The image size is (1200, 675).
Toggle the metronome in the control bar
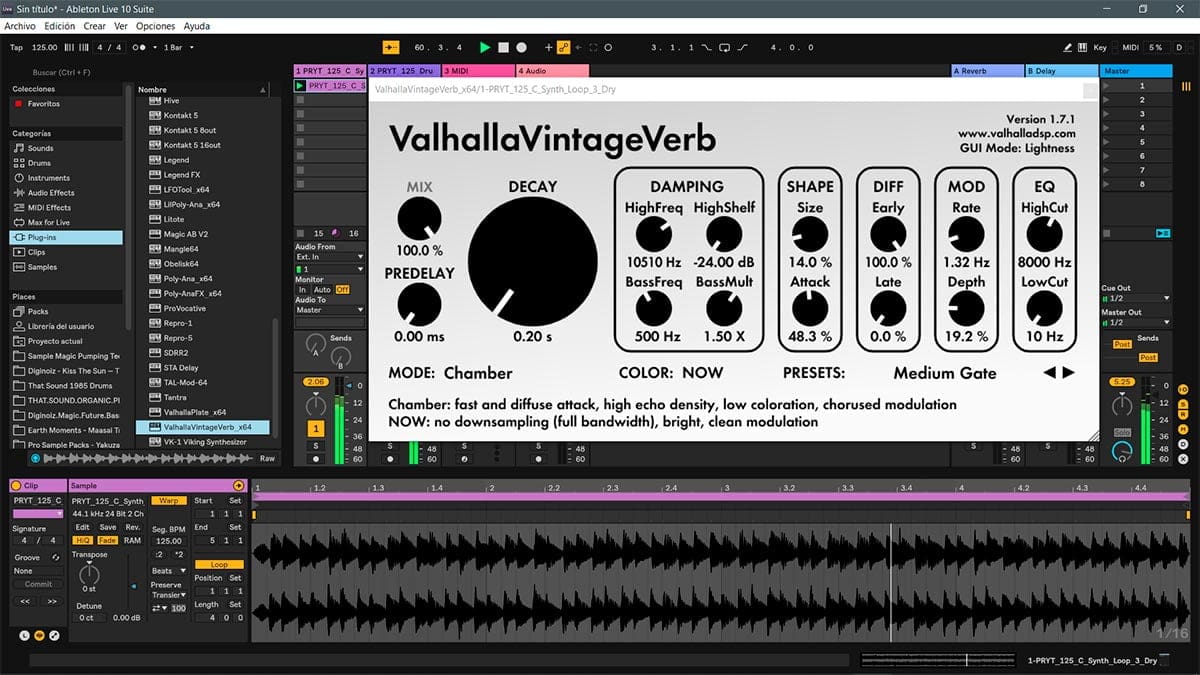pos(140,47)
